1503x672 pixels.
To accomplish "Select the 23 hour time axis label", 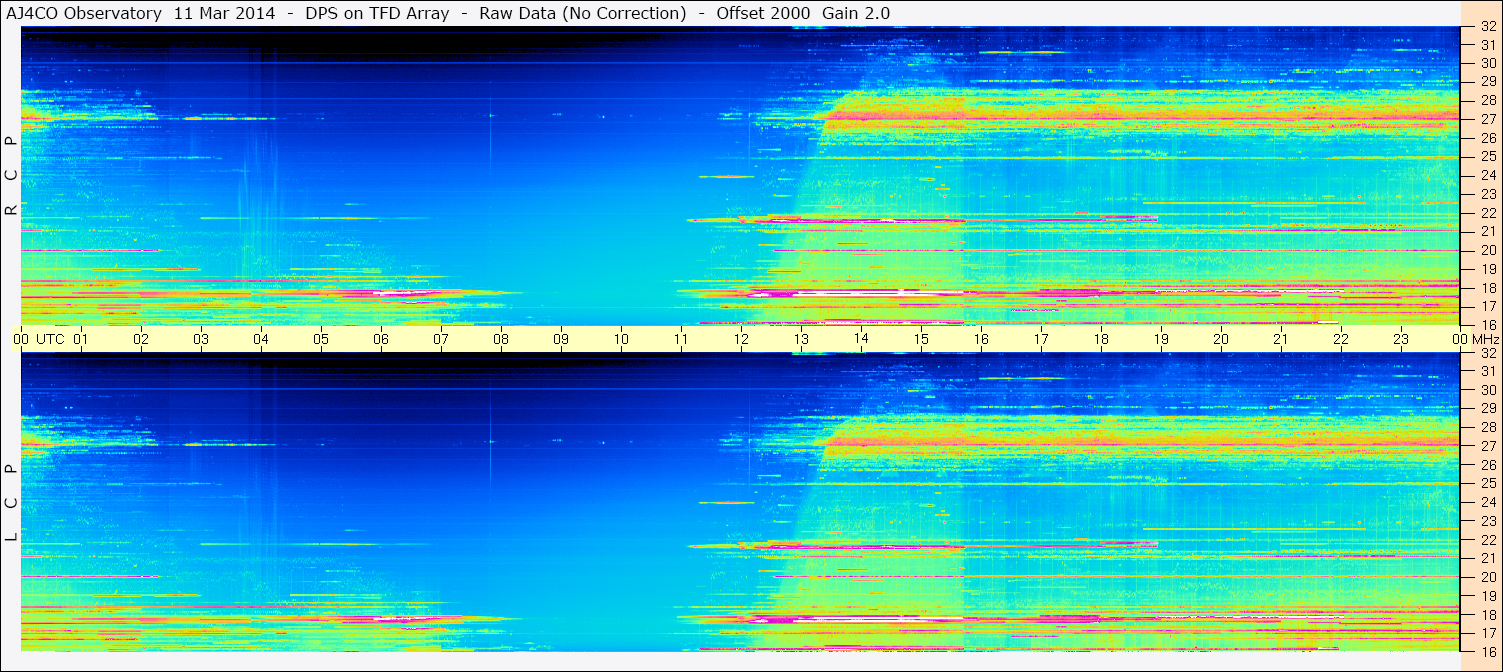I will (1401, 339).
